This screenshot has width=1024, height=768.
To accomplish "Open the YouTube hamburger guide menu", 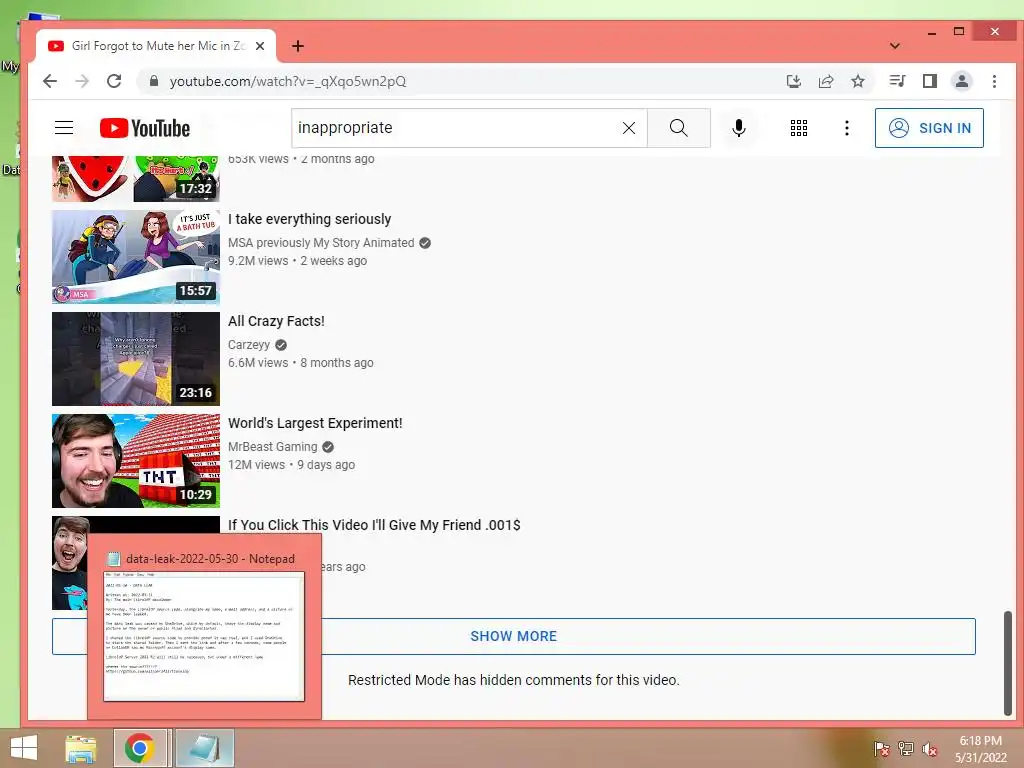I will 64,127.
